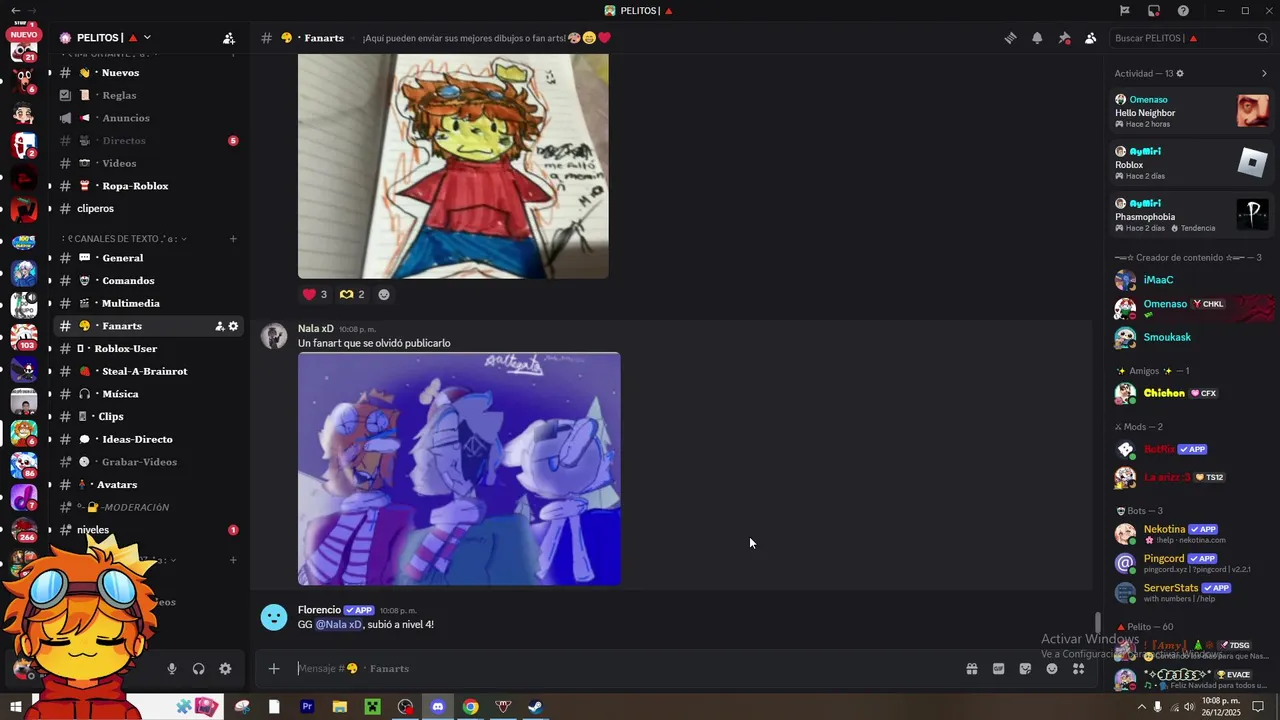The height and width of the screenshot is (720, 1280).
Task: Click the invite members icon near server name
Action: pyautogui.click(x=229, y=38)
